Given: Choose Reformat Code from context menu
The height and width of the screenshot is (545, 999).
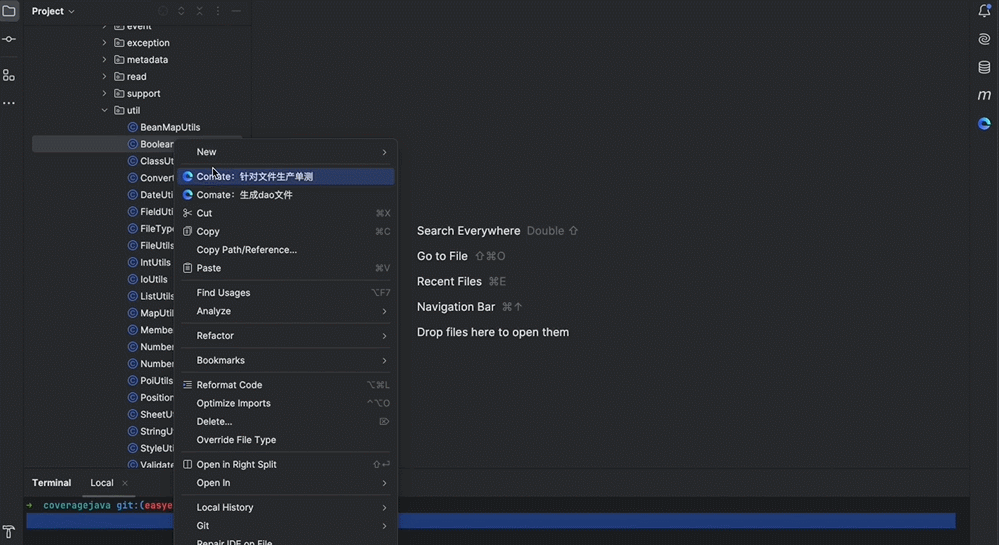Looking at the screenshot, I should 229,385.
